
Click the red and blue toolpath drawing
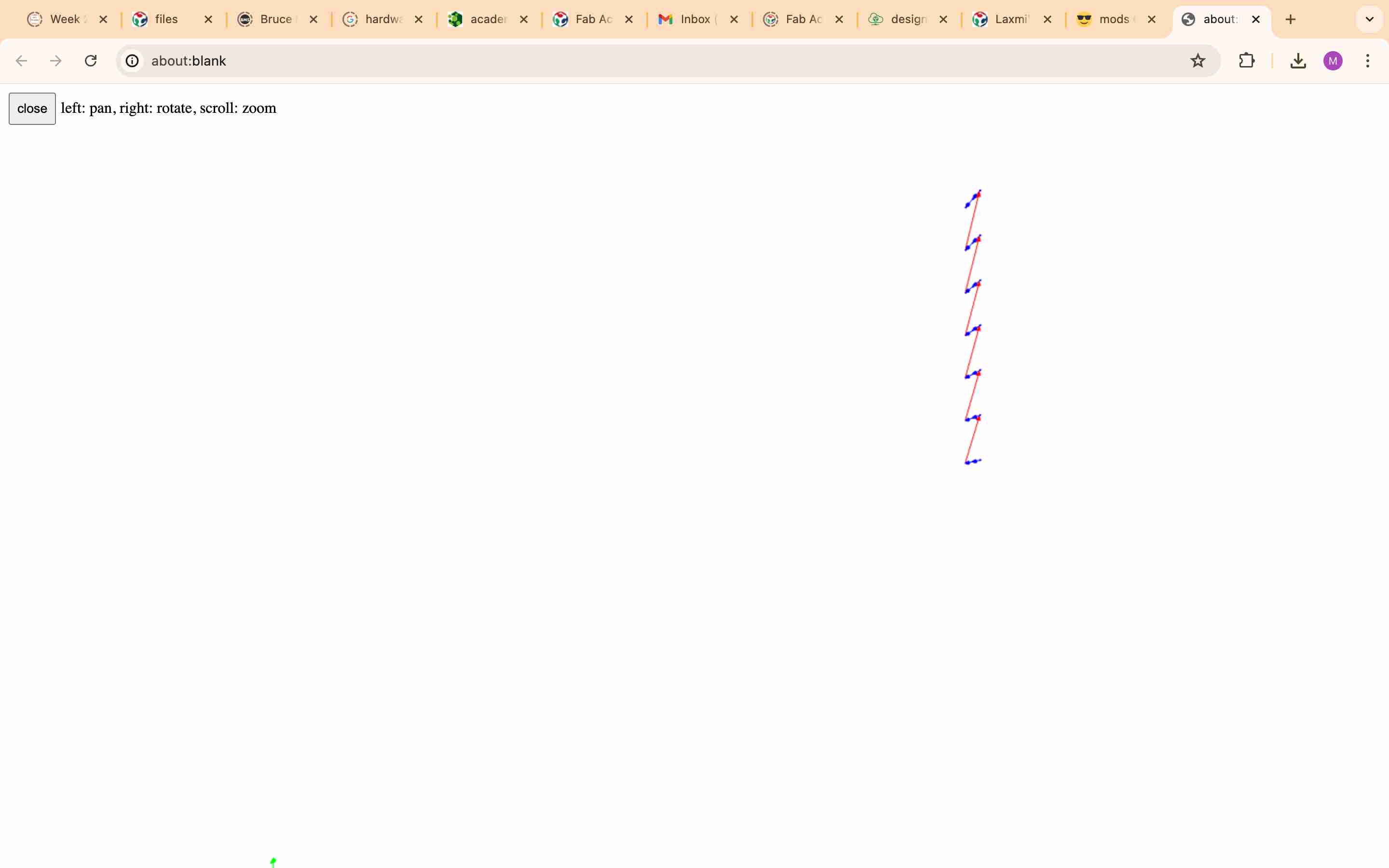(973, 326)
